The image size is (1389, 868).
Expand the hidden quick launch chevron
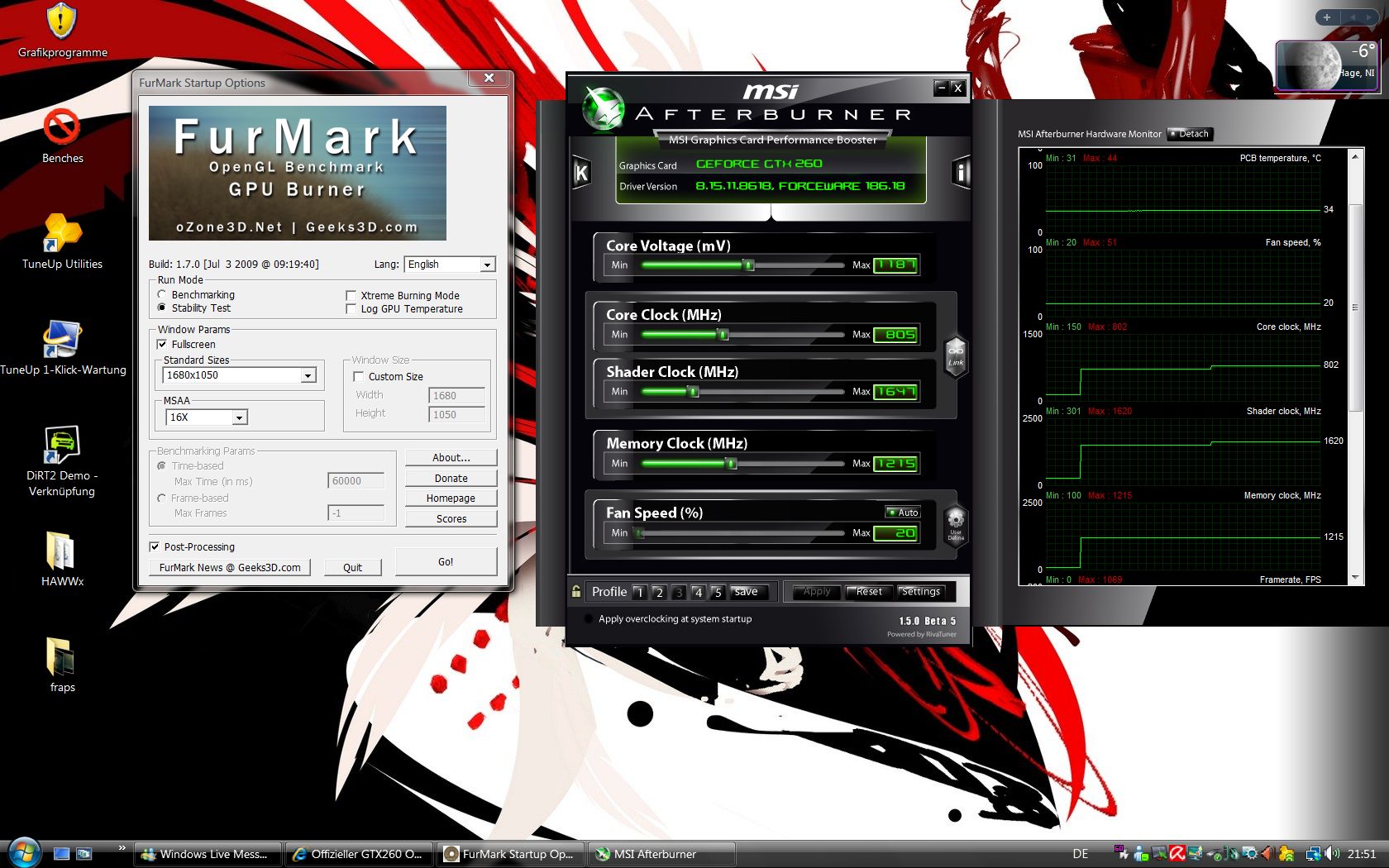(x=122, y=847)
